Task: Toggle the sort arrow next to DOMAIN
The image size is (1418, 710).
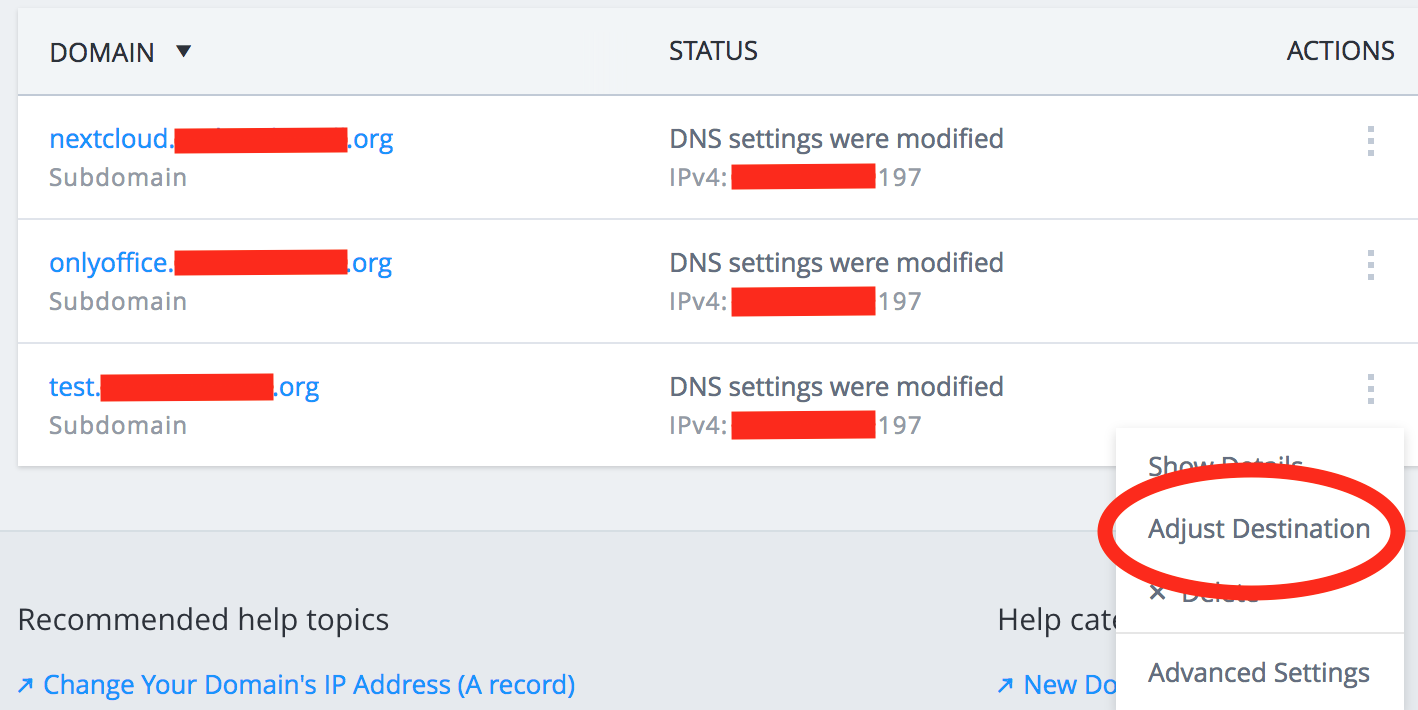Action: point(183,51)
